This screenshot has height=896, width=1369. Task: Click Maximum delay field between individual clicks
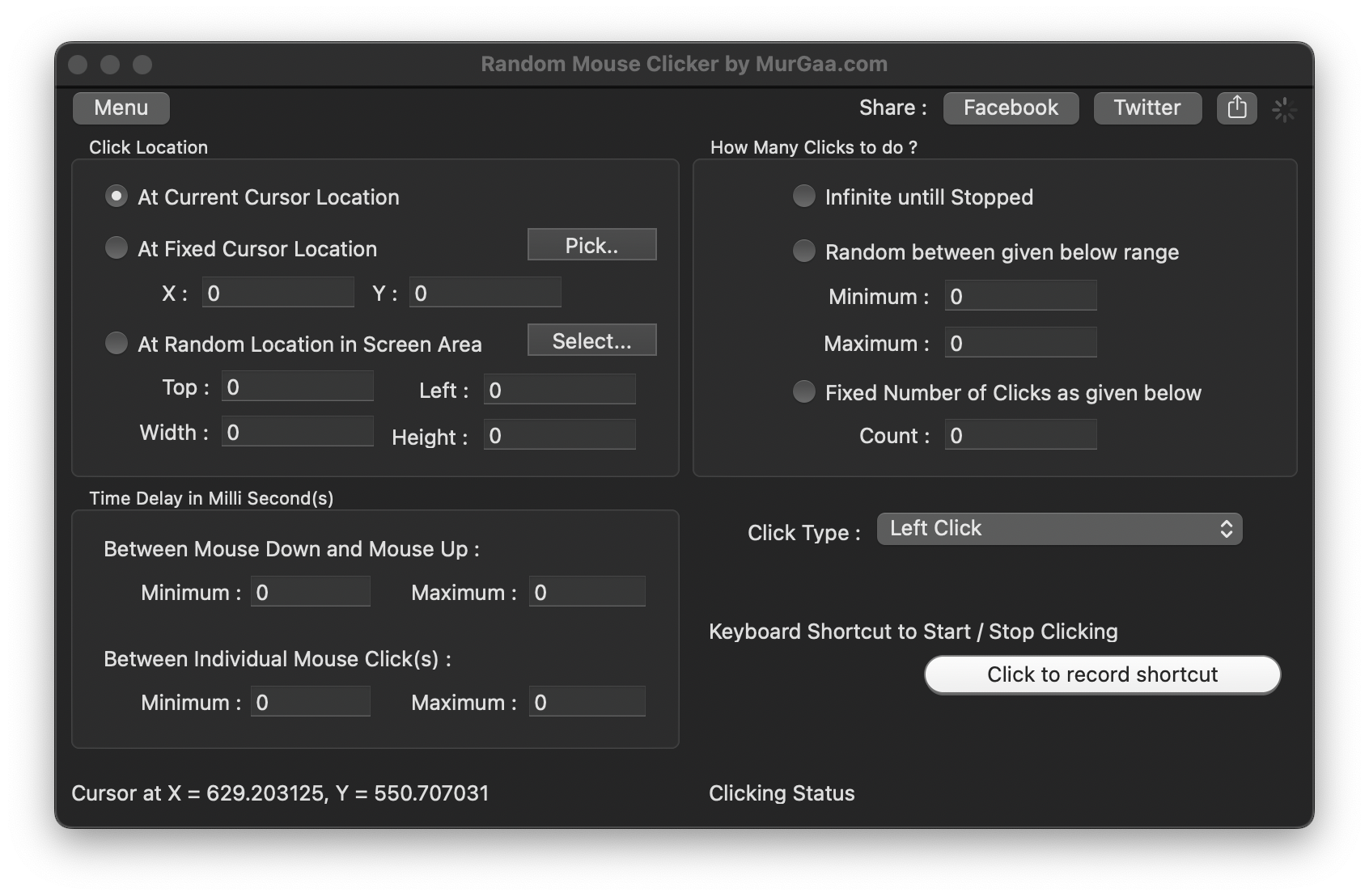pos(586,700)
